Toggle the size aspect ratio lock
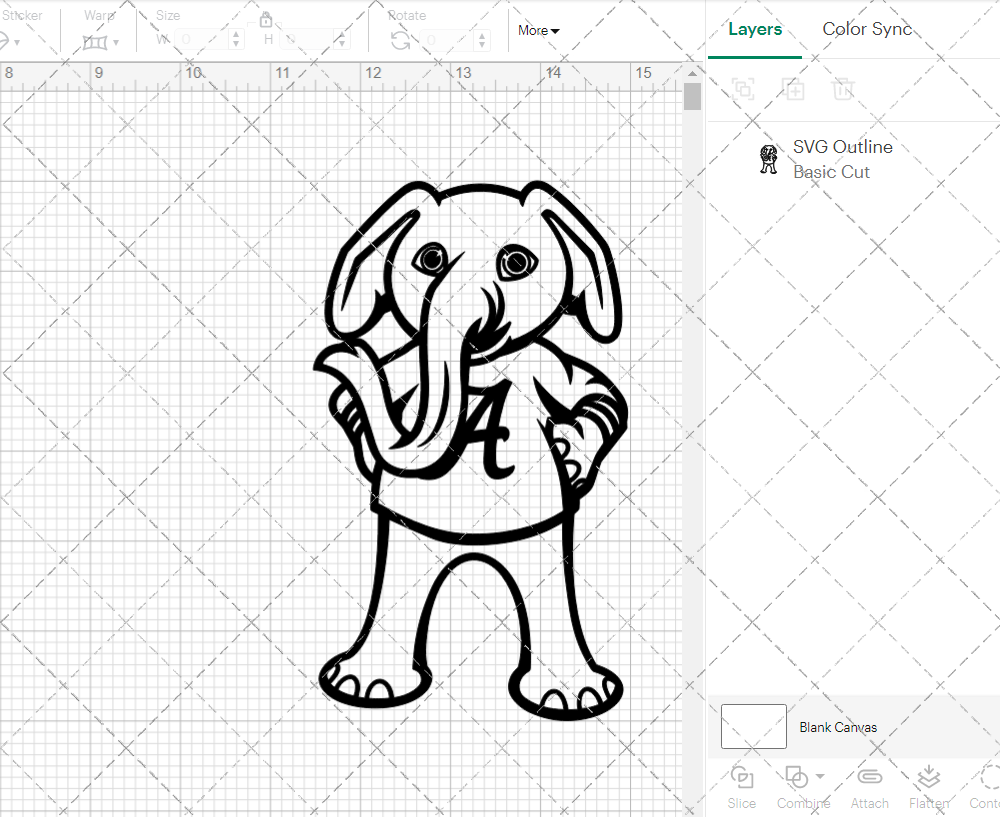The height and width of the screenshot is (817, 1000). tap(266, 20)
